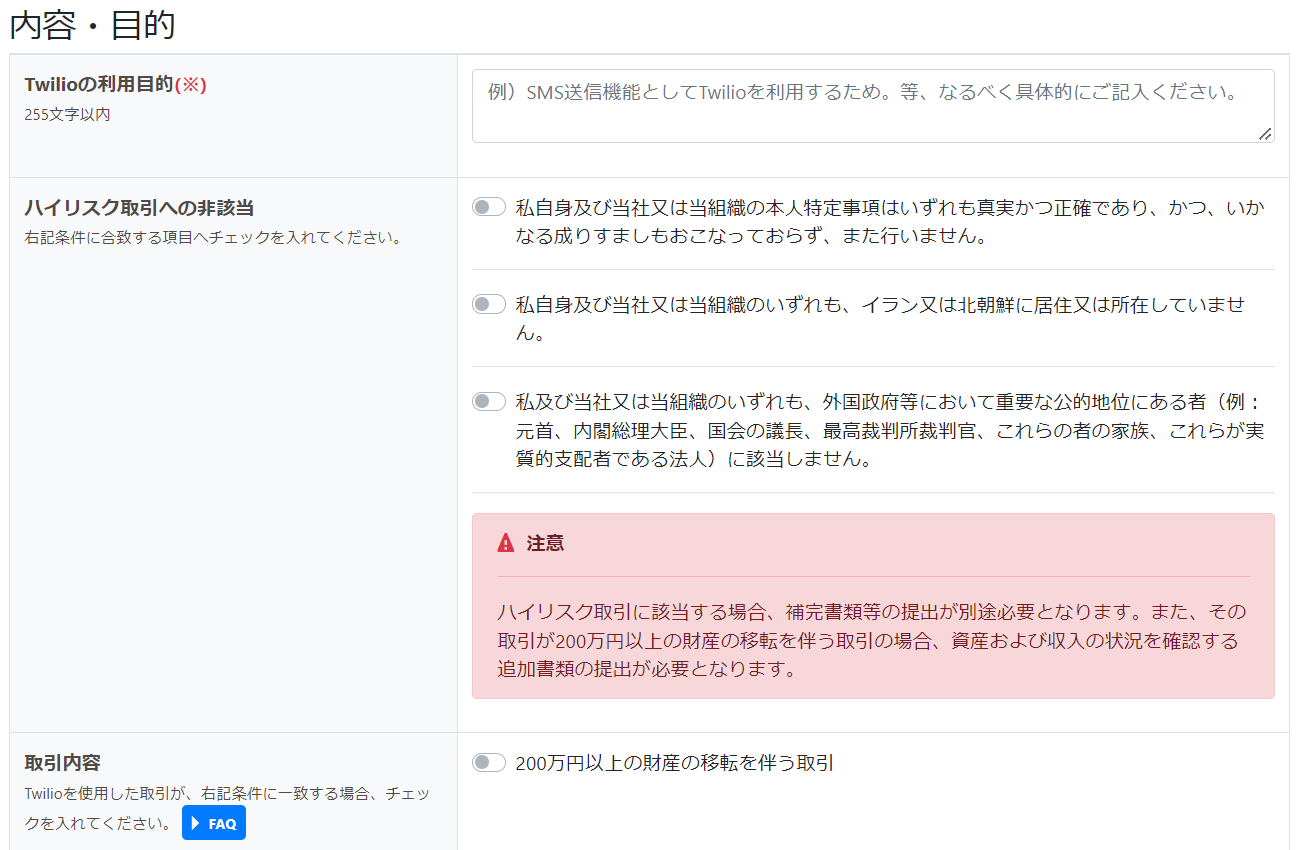
Task: Click the Twilioの利用目的 label
Action: tap(99, 85)
